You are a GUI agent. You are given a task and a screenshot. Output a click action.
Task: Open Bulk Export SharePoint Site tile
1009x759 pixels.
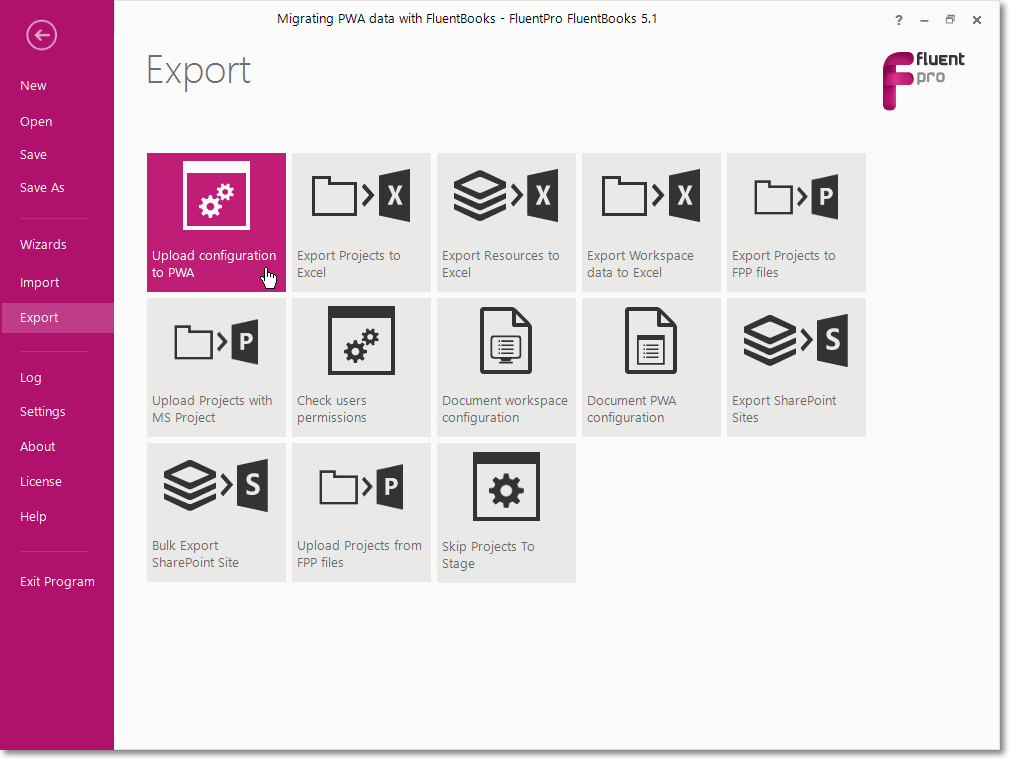(216, 512)
